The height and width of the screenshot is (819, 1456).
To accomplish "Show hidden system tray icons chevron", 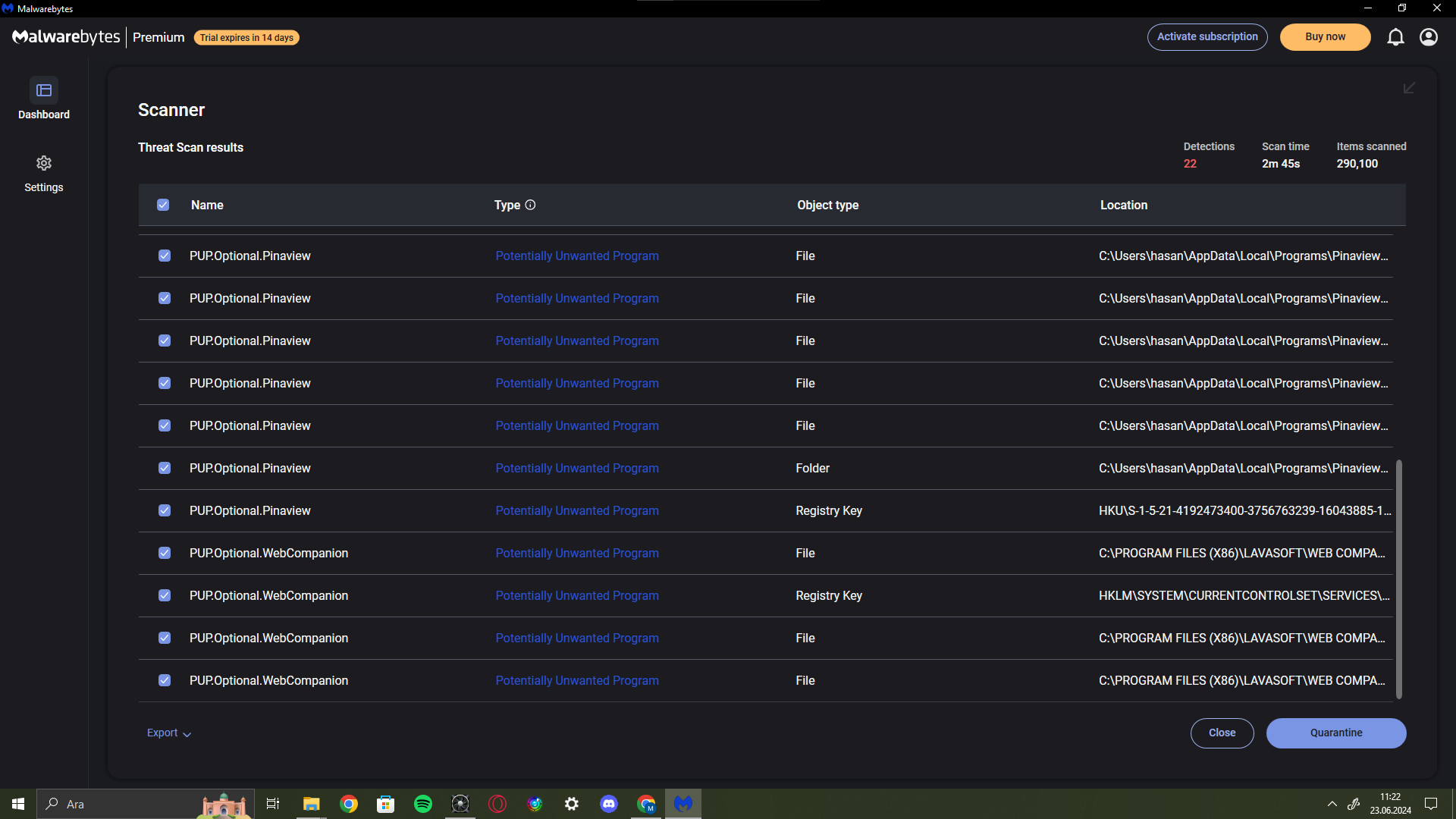I will [x=1332, y=804].
